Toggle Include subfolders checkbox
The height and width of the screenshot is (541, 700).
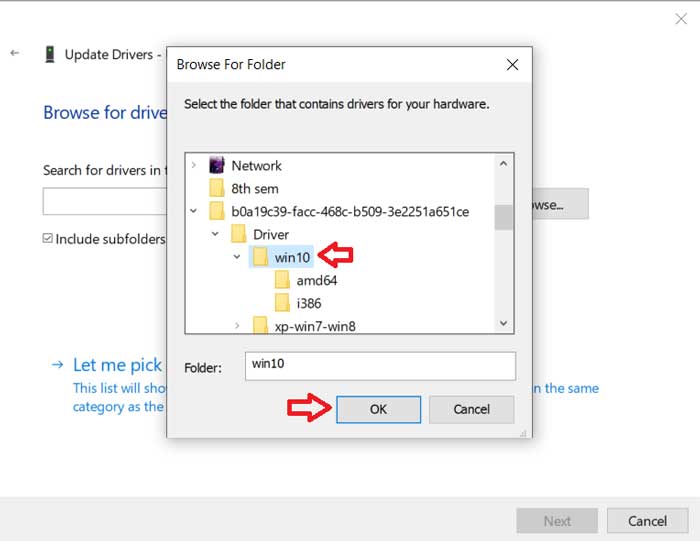(x=48, y=238)
